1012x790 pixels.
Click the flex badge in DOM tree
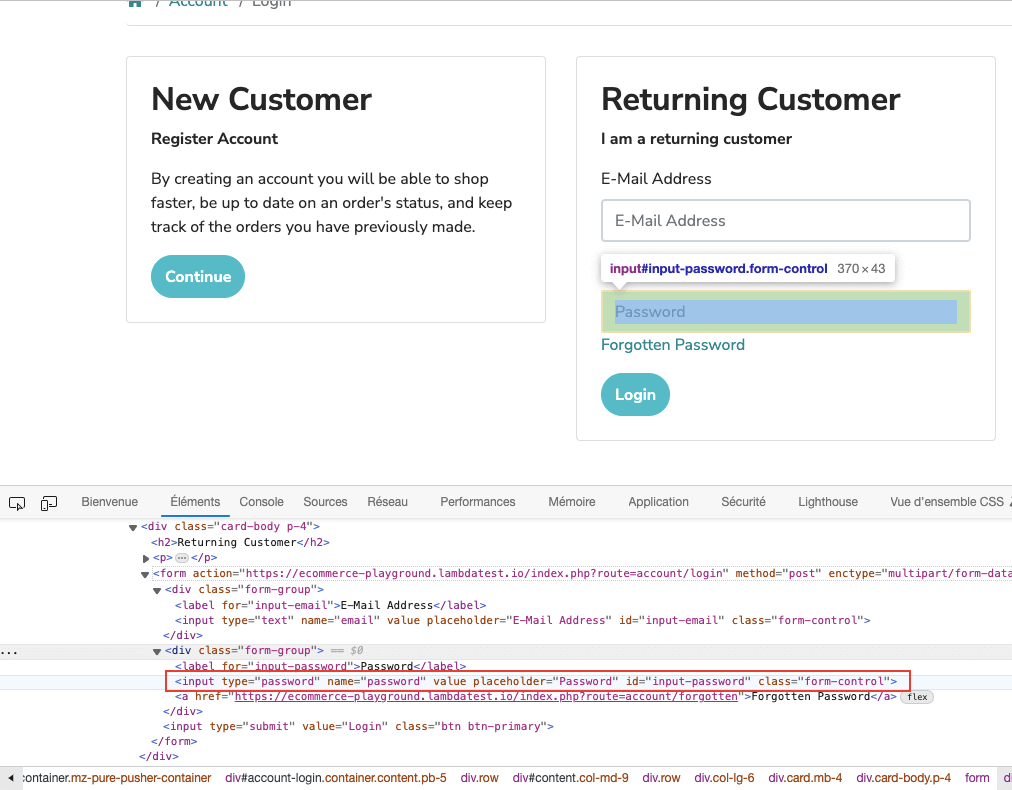(x=916, y=696)
